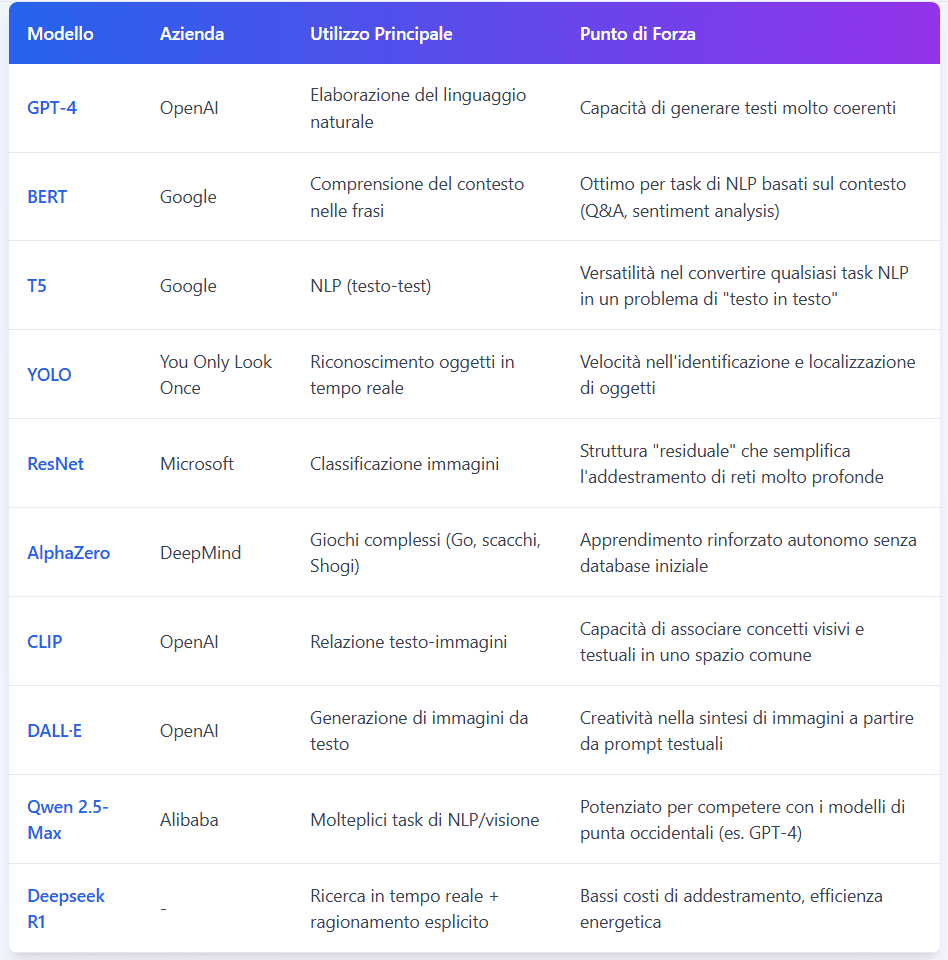Viewport: 948px width, 960px height.
Task: Click the Microsoft company cell
Action: tap(197, 463)
